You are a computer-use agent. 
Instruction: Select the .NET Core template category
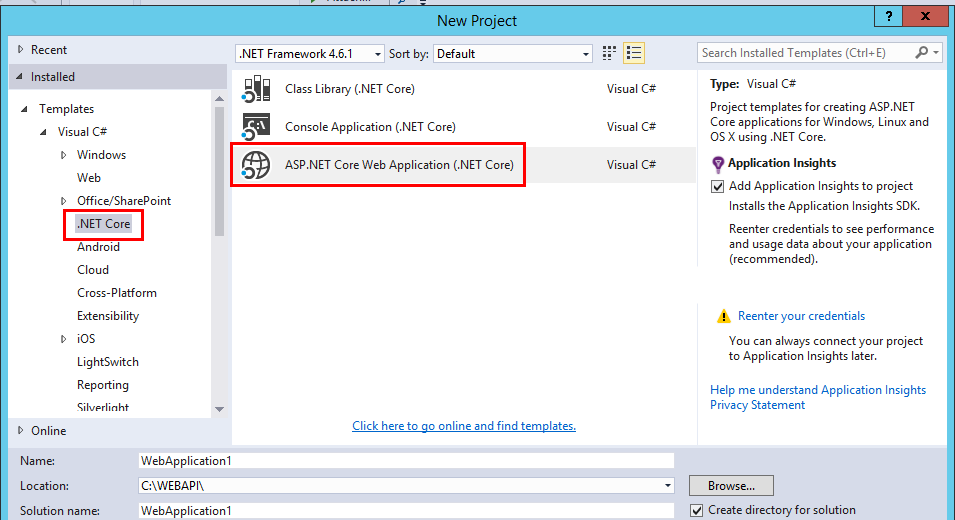coord(104,224)
